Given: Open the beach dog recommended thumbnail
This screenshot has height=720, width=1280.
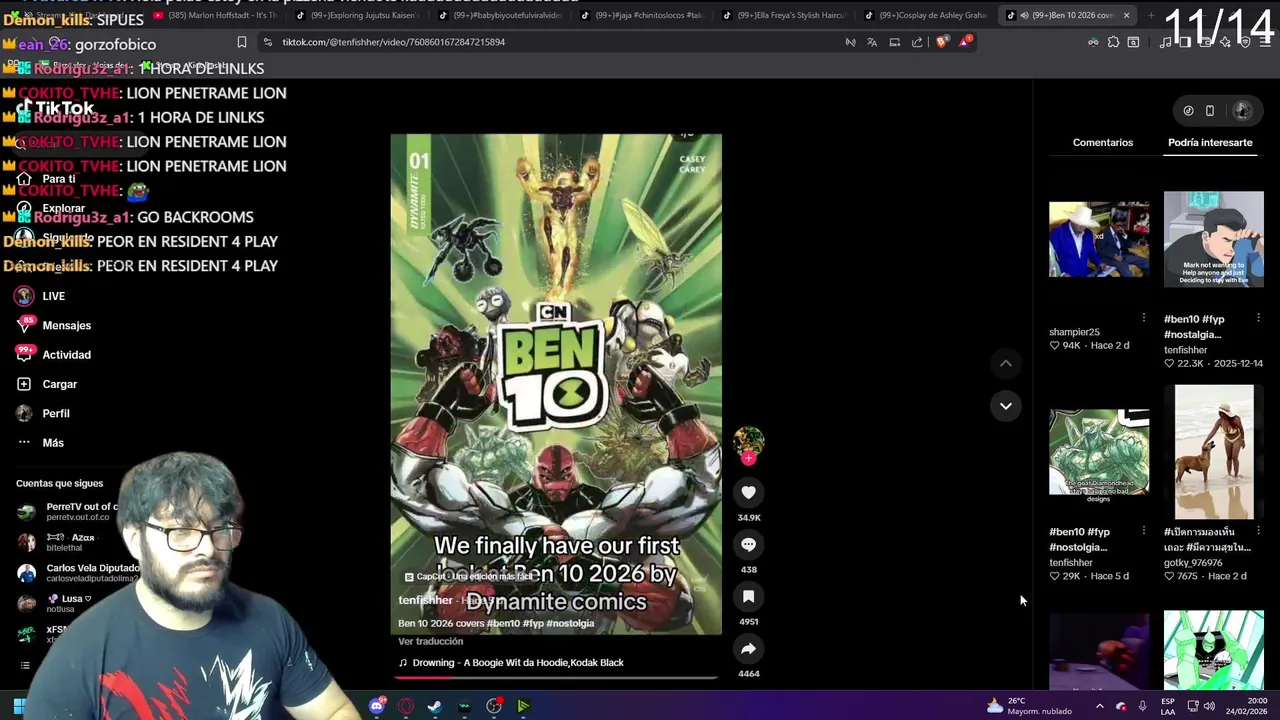Looking at the screenshot, I should pyautogui.click(x=1213, y=452).
